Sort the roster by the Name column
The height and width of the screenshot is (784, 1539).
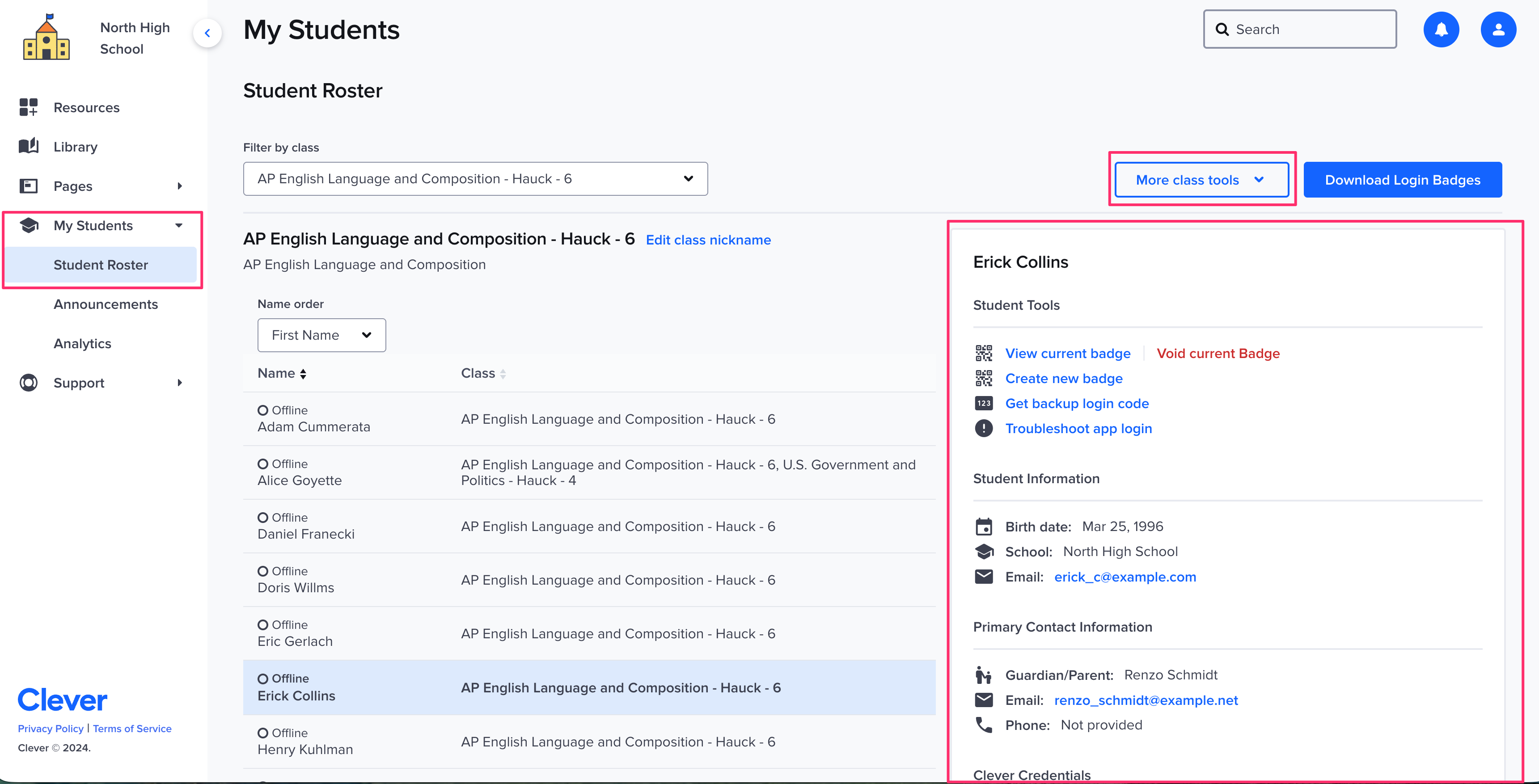pyautogui.click(x=282, y=373)
